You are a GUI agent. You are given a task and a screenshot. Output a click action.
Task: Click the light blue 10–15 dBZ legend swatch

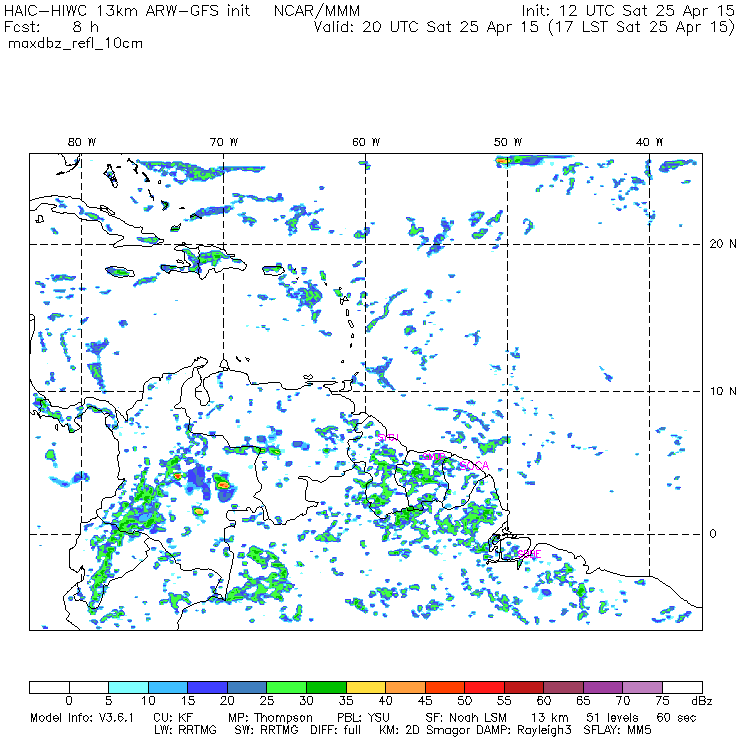(168, 687)
